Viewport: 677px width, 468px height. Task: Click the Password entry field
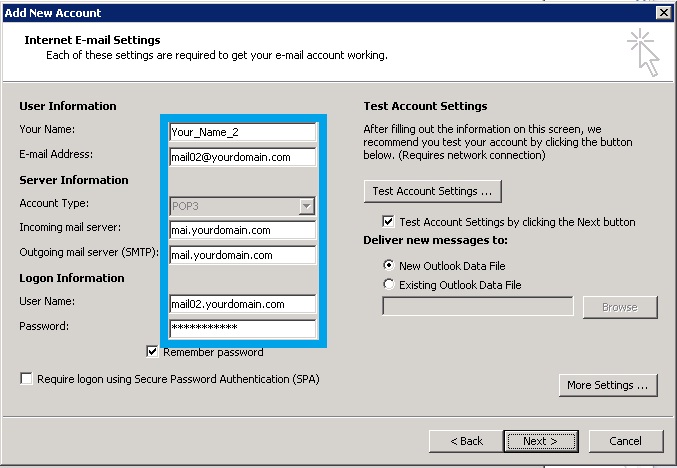[x=242, y=328]
